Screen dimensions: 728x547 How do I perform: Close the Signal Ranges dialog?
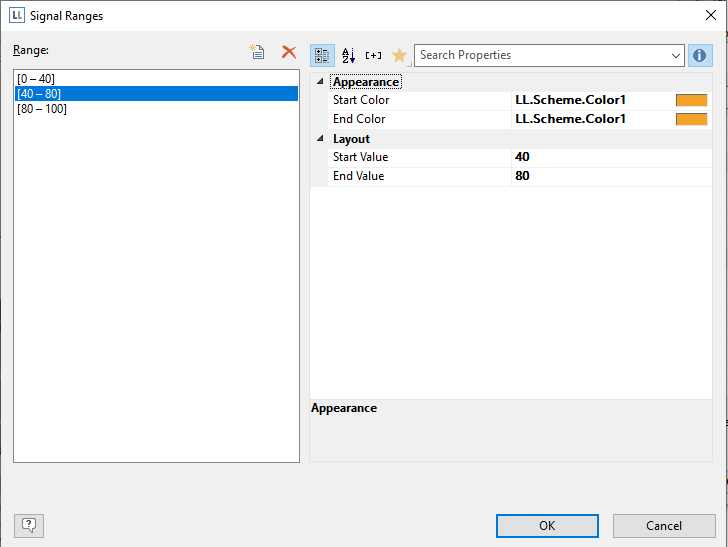click(x=711, y=15)
